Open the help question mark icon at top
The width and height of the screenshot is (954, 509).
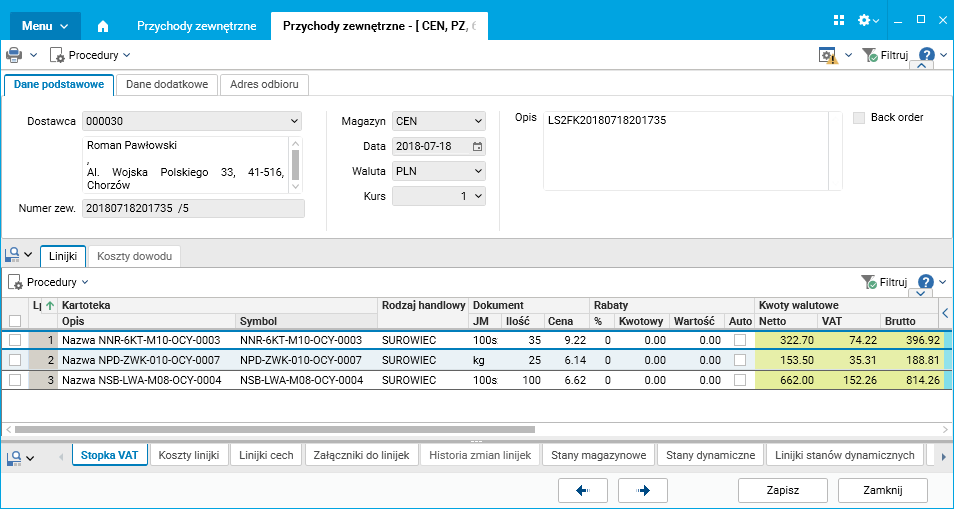click(927, 56)
